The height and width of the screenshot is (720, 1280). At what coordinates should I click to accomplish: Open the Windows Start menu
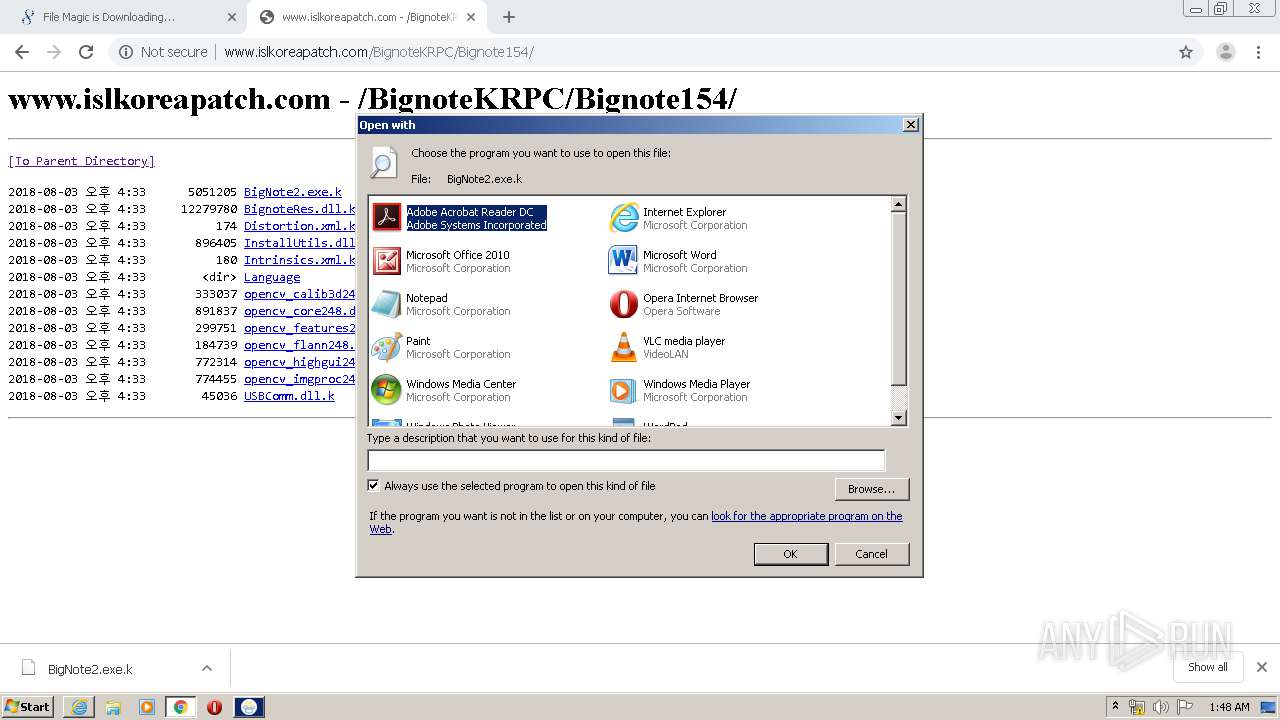28,707
